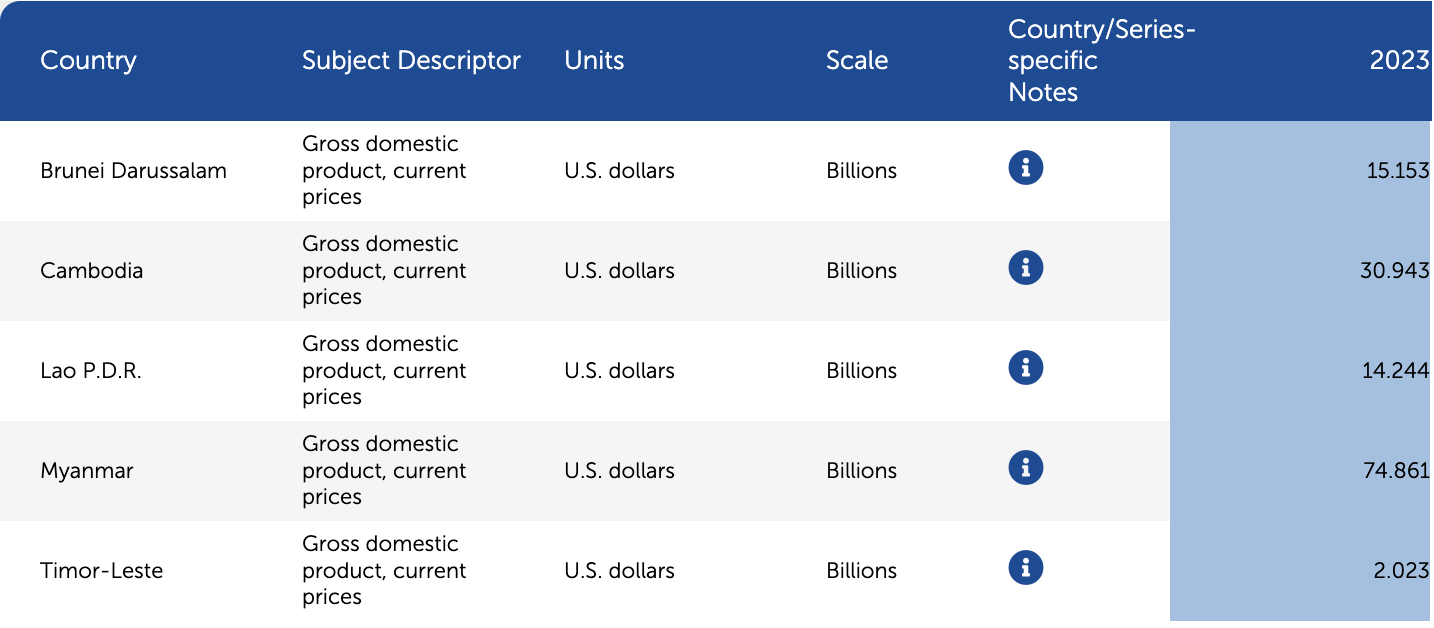This screenshot has height=628, width=1434.
Task: Click the Myanmar notes info icon
Action: pyautogui.click(x=1025, y=468)
